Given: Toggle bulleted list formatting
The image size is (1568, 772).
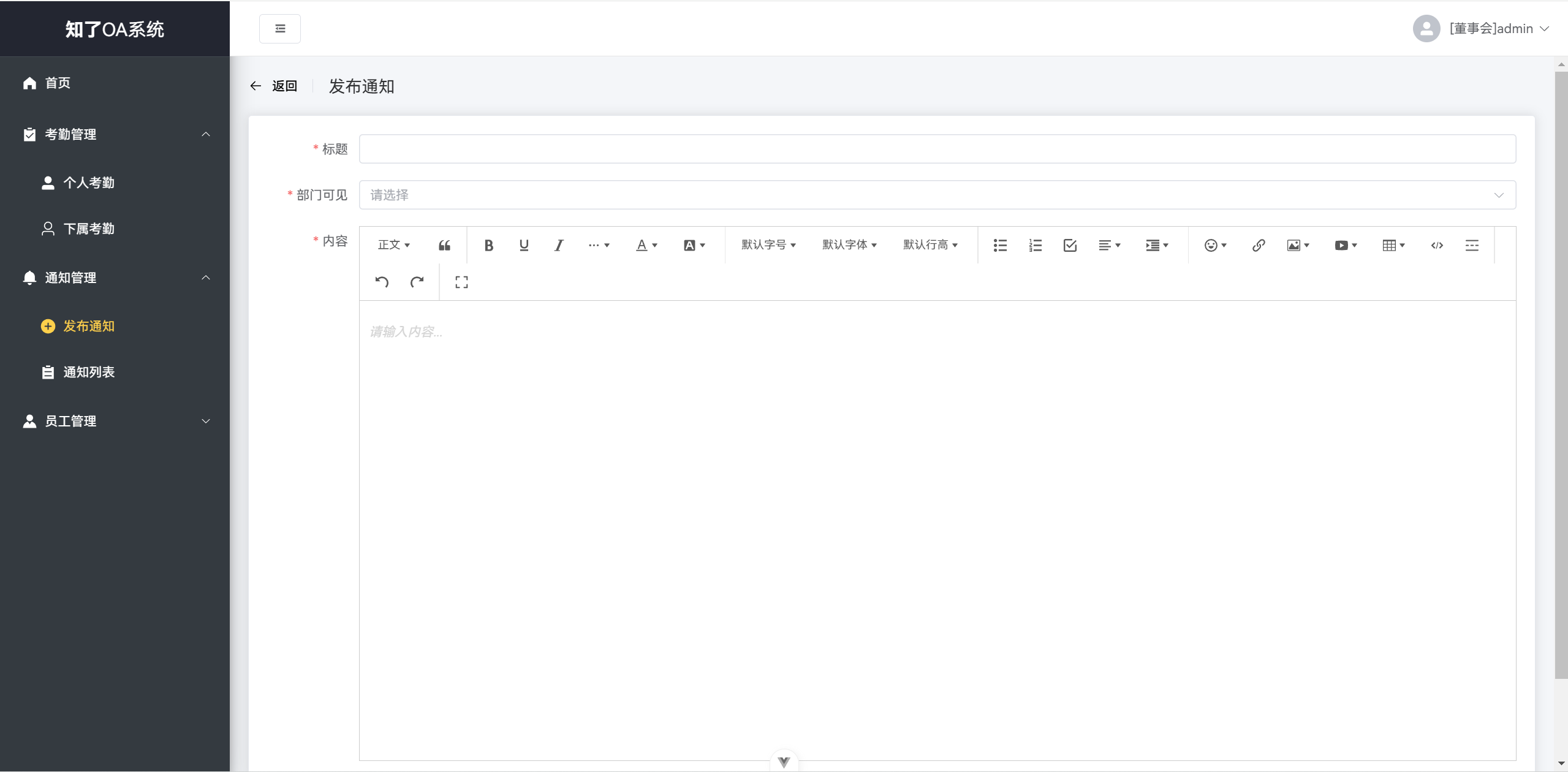Looking at the screenshot, I should pos(1000,245).
